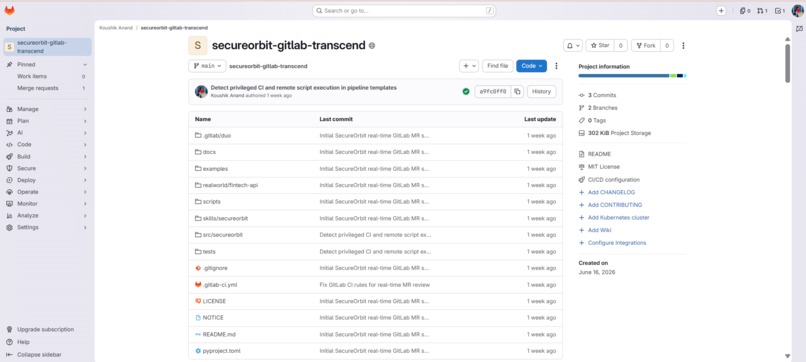The width and height of the screenshot is (806, 362).
Task: Open assigned issues counter icon
Action: click(x=745, y=10)
